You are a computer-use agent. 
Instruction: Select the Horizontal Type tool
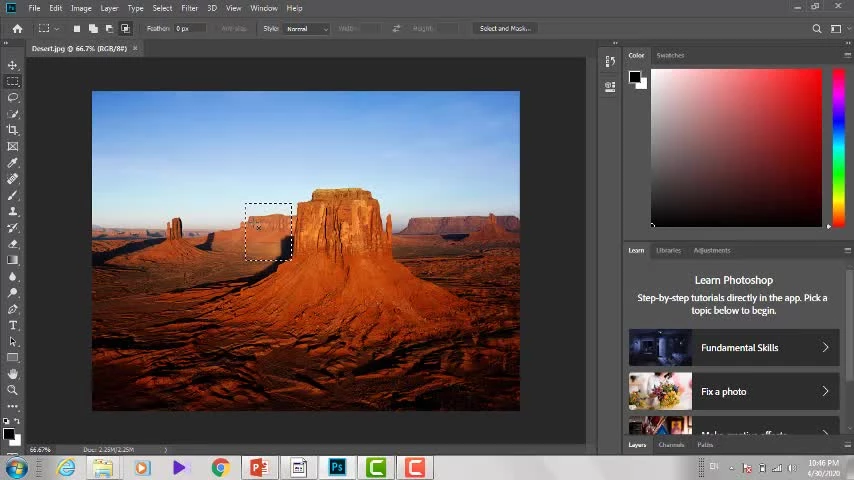[13, 325]
